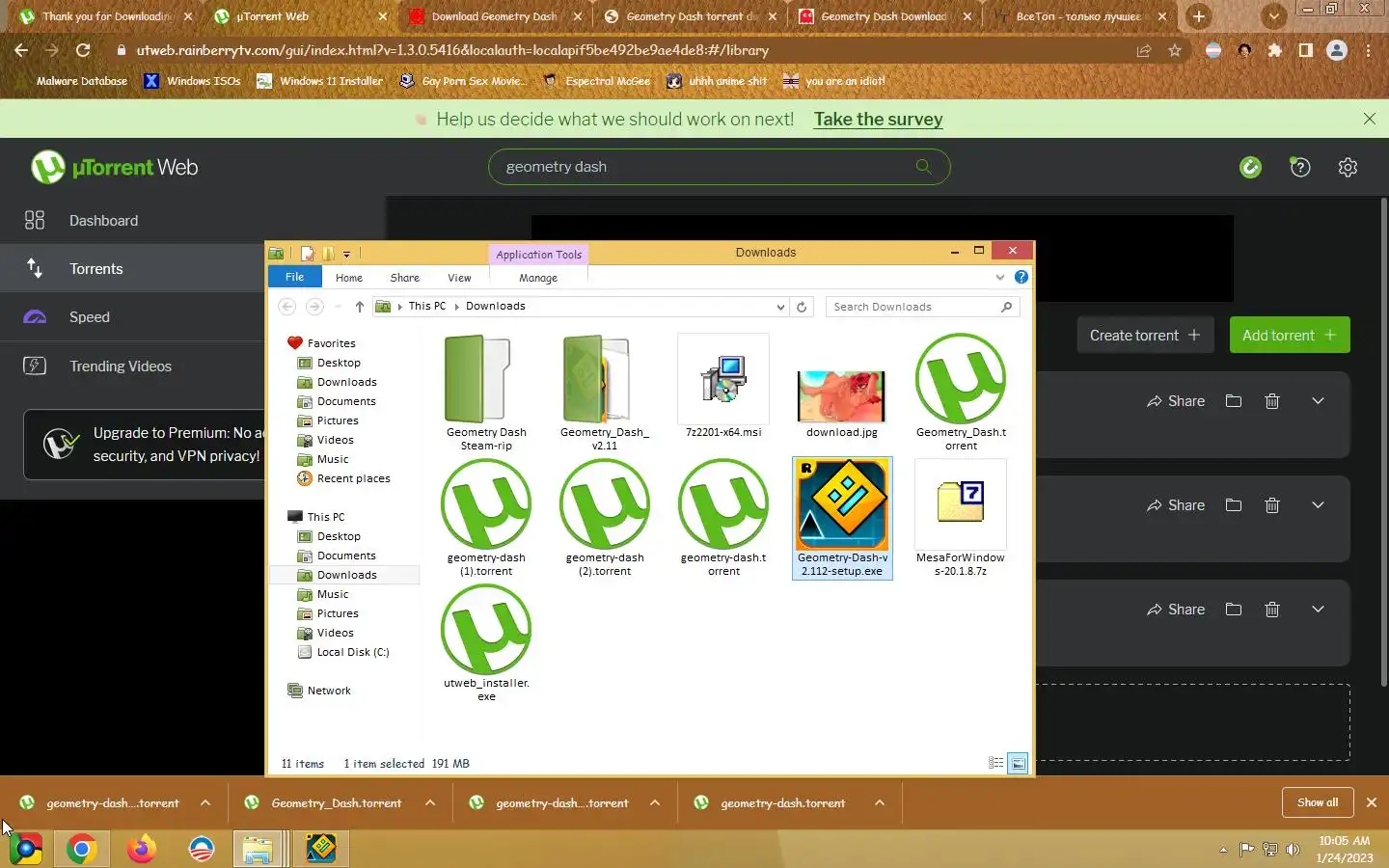Expand the first torrent row chevron
Image resolution: width=1389 pixels, height=868 pixels.
tap(1318, 401)
